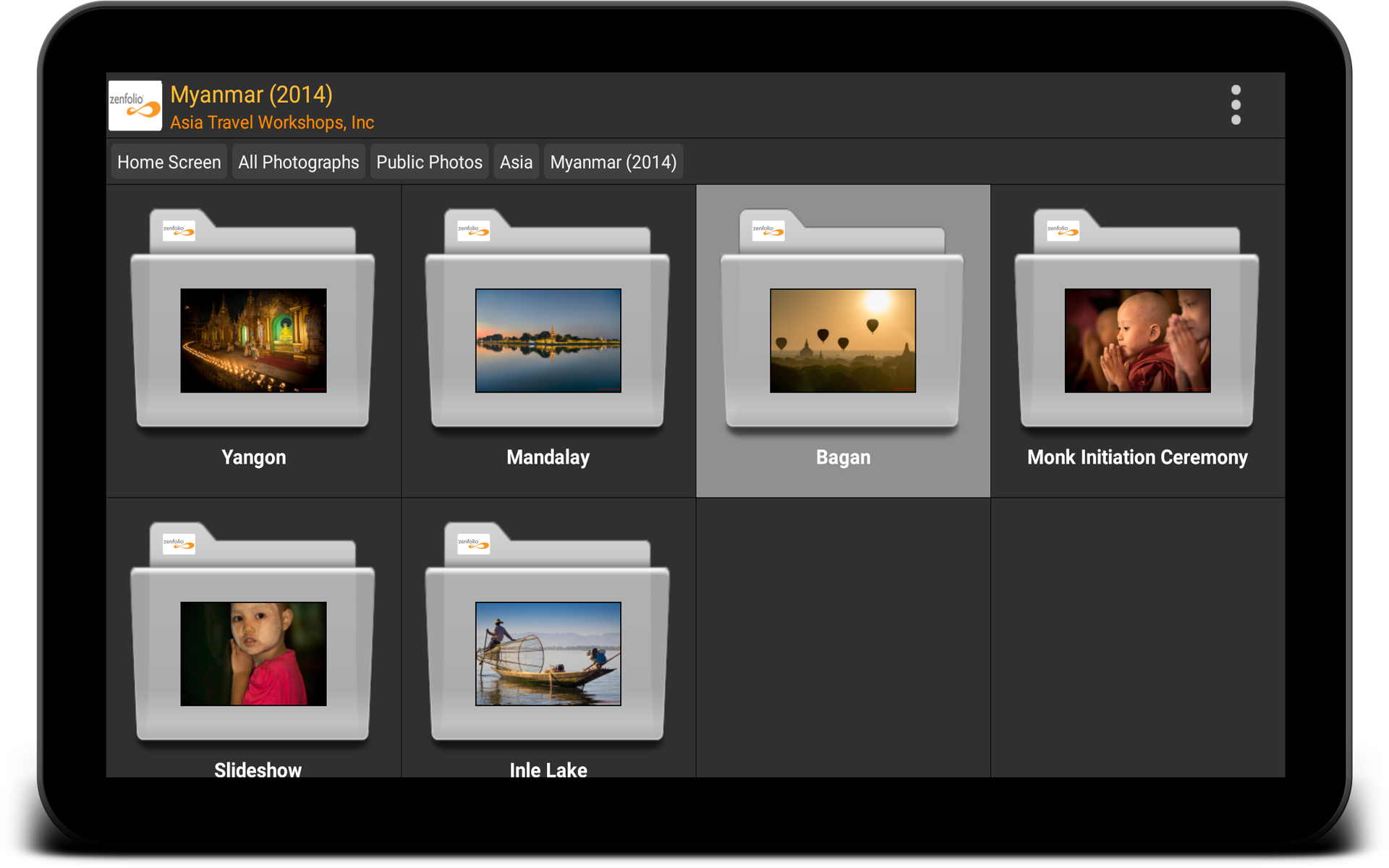Go to Home Screen breadcrumb
This screenshot has height=868, width=1389.
[169, 162]
